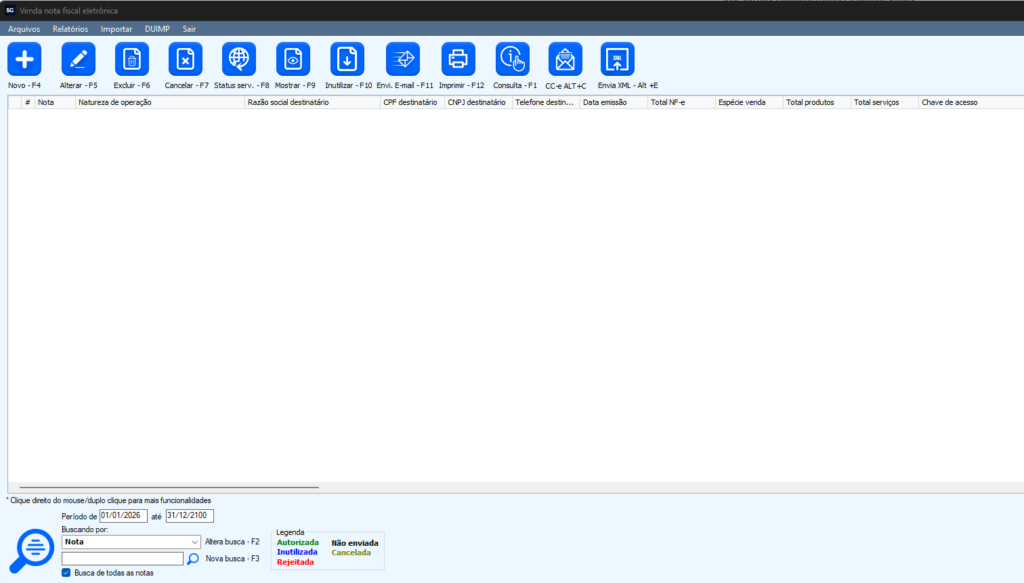Click the Total NF-e column header
This screenshot has width=1024, height=583.
(681, 102)
